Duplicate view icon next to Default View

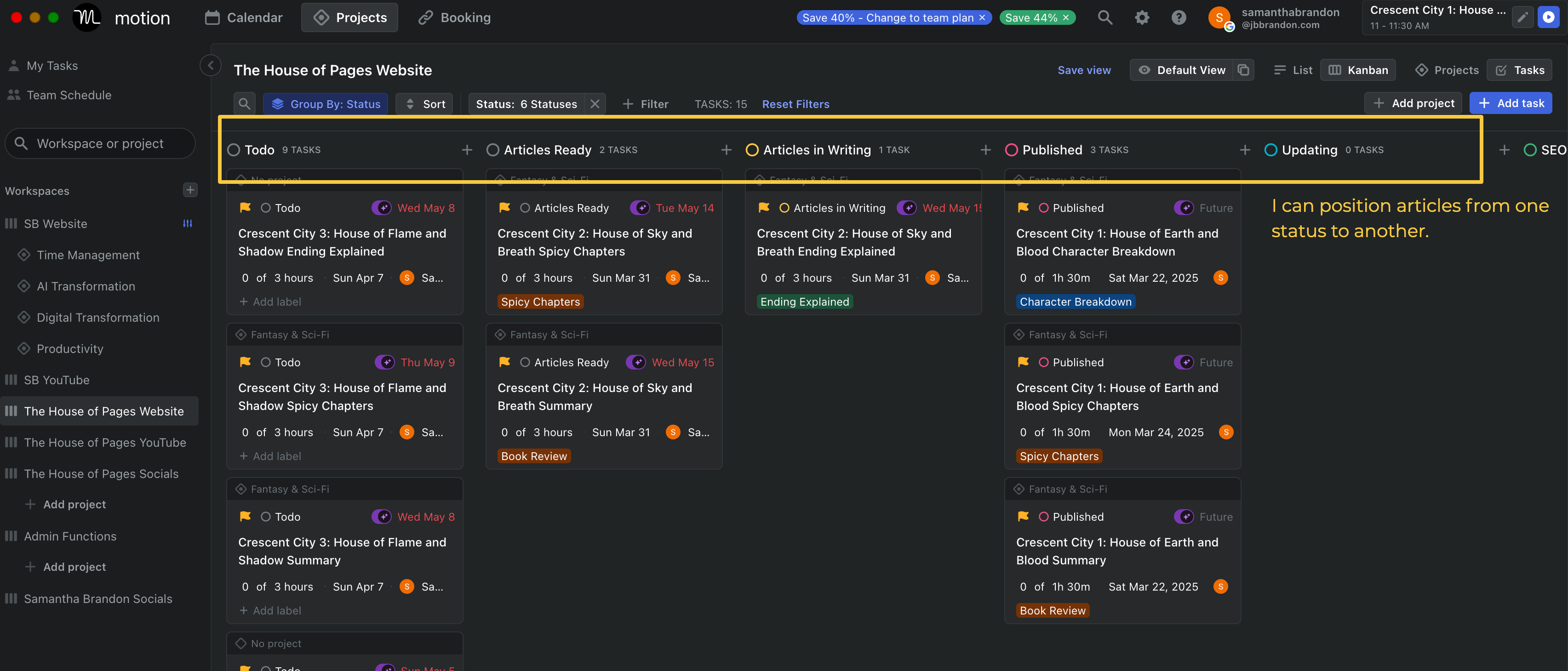coord(1243,70)
